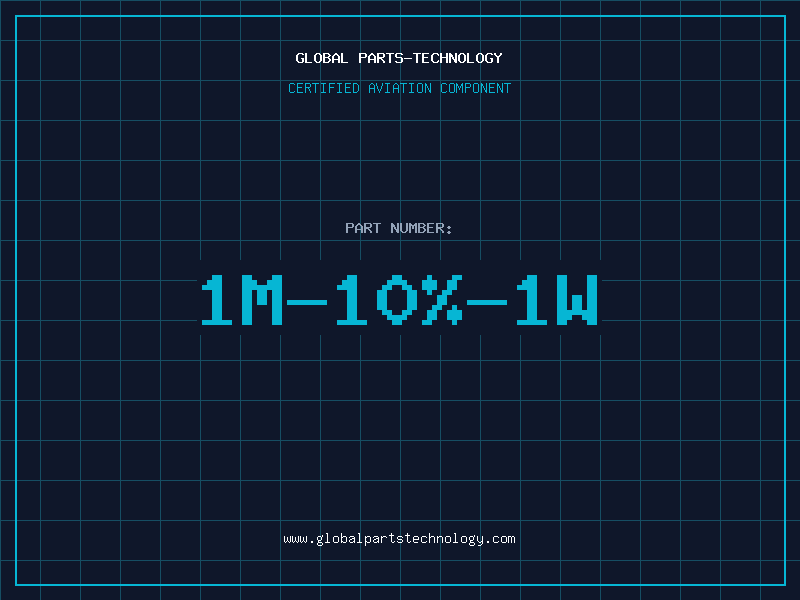Select the part number 1M-10%-1W

point(399,299)
